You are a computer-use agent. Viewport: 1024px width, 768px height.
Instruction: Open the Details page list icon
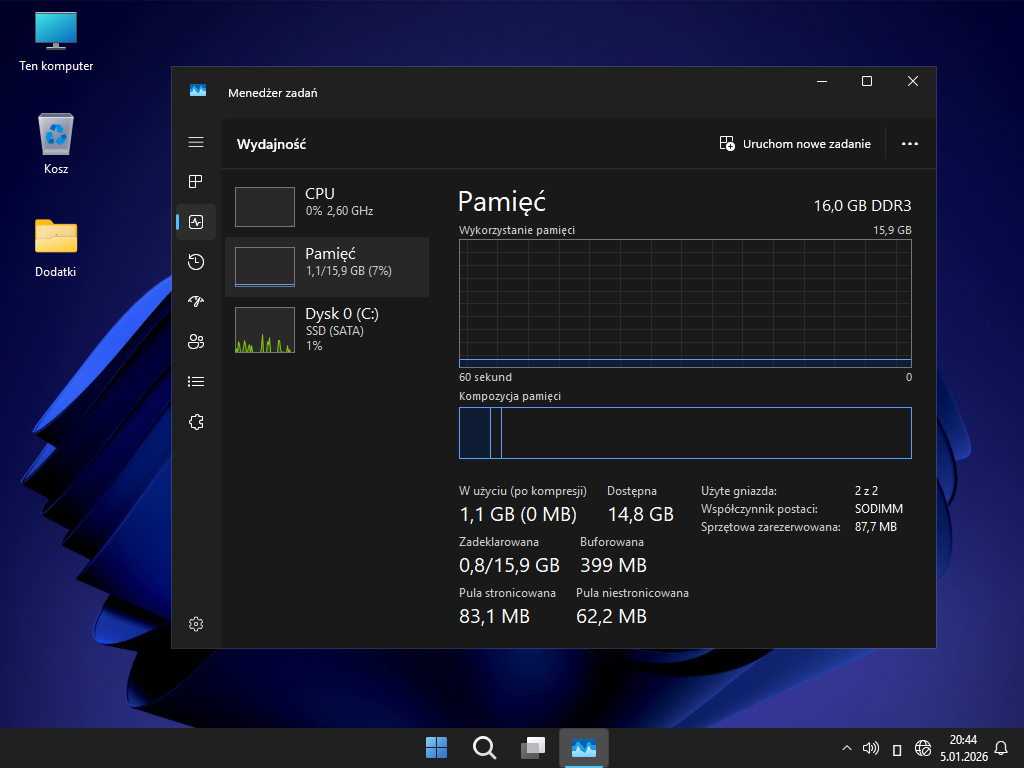click(196, 382)
